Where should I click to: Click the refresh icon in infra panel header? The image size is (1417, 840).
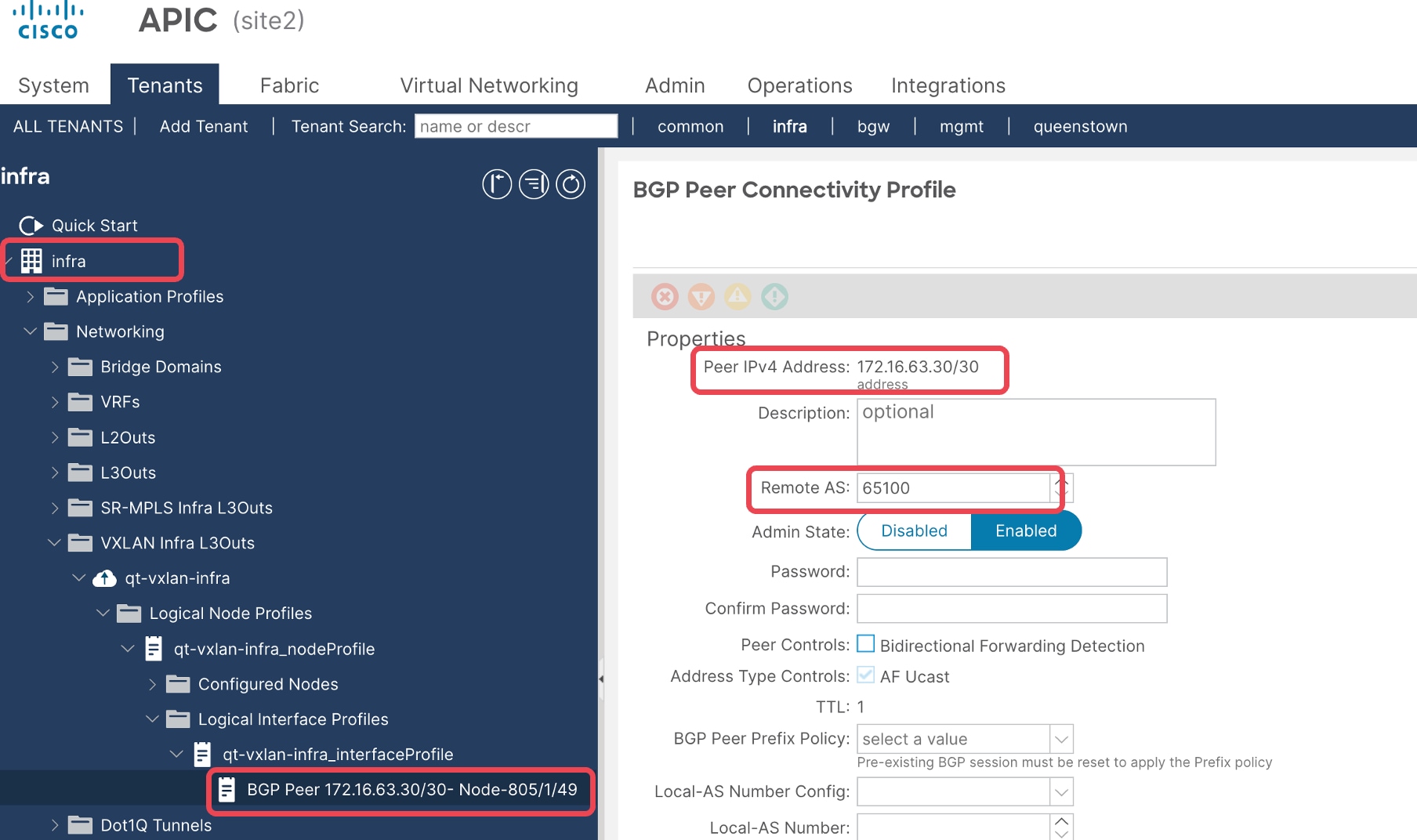[x=571, y=184]
